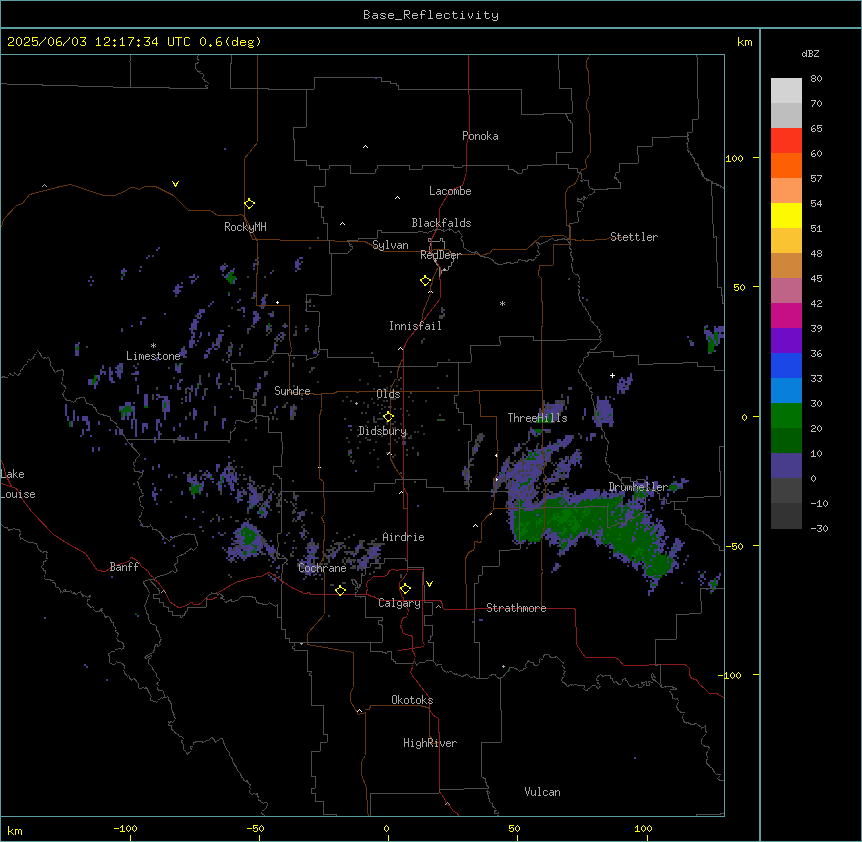This screenshot has width=862, height=842.
Task: Click the HighRiver label
Action: (x=430, y=743)
